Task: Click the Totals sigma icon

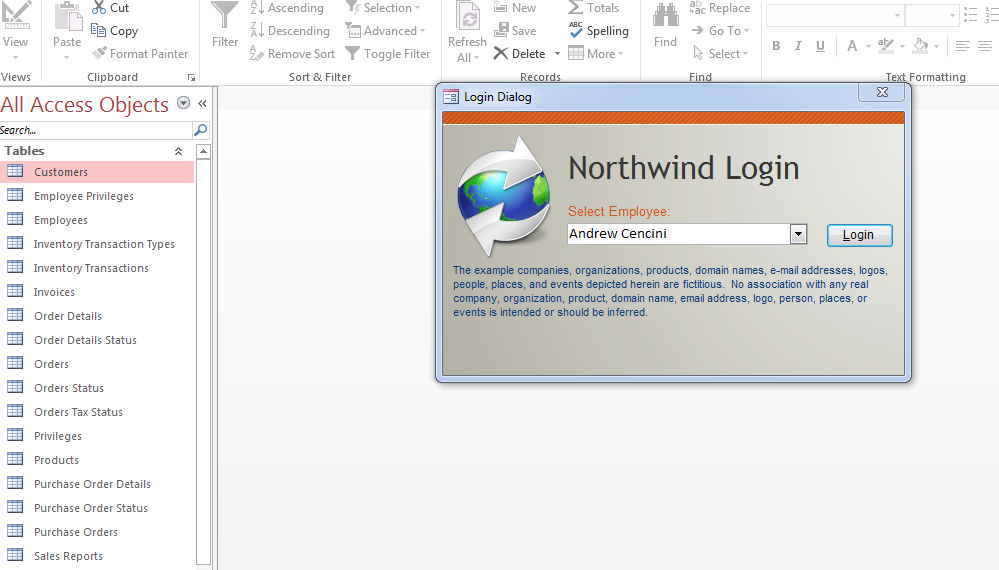Action: 576,8
